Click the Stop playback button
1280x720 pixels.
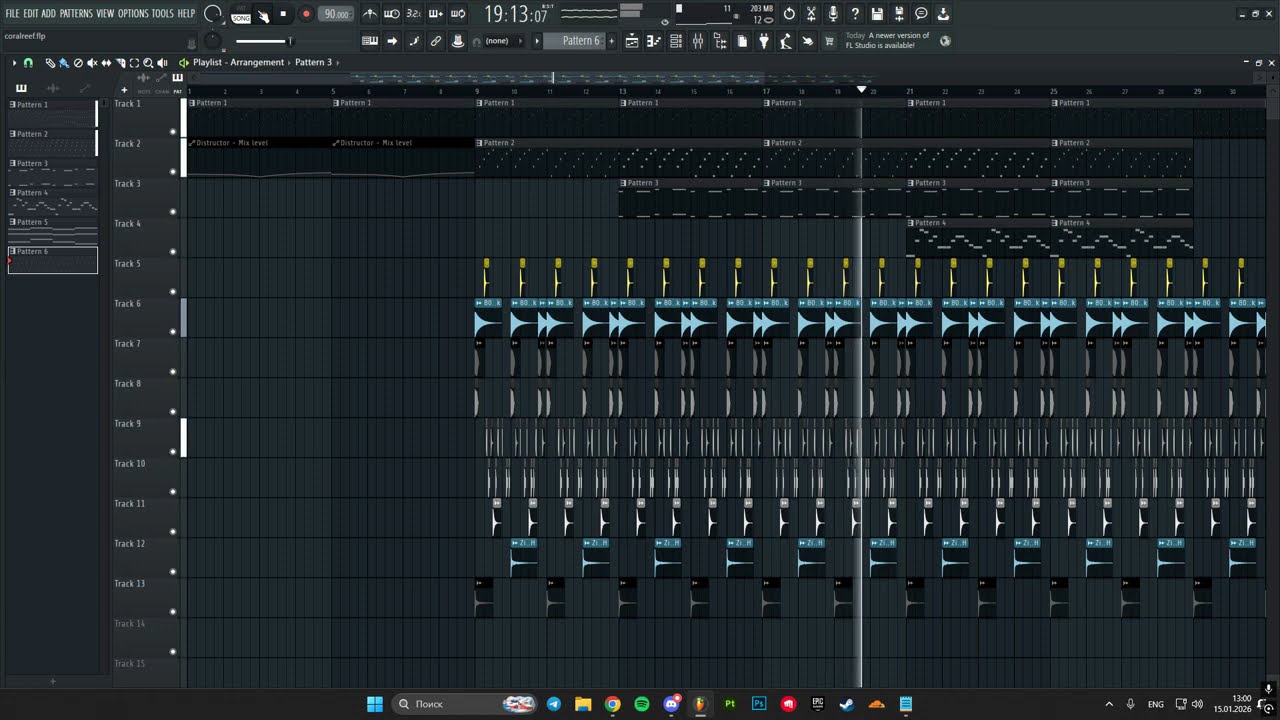tap(283, 14)
